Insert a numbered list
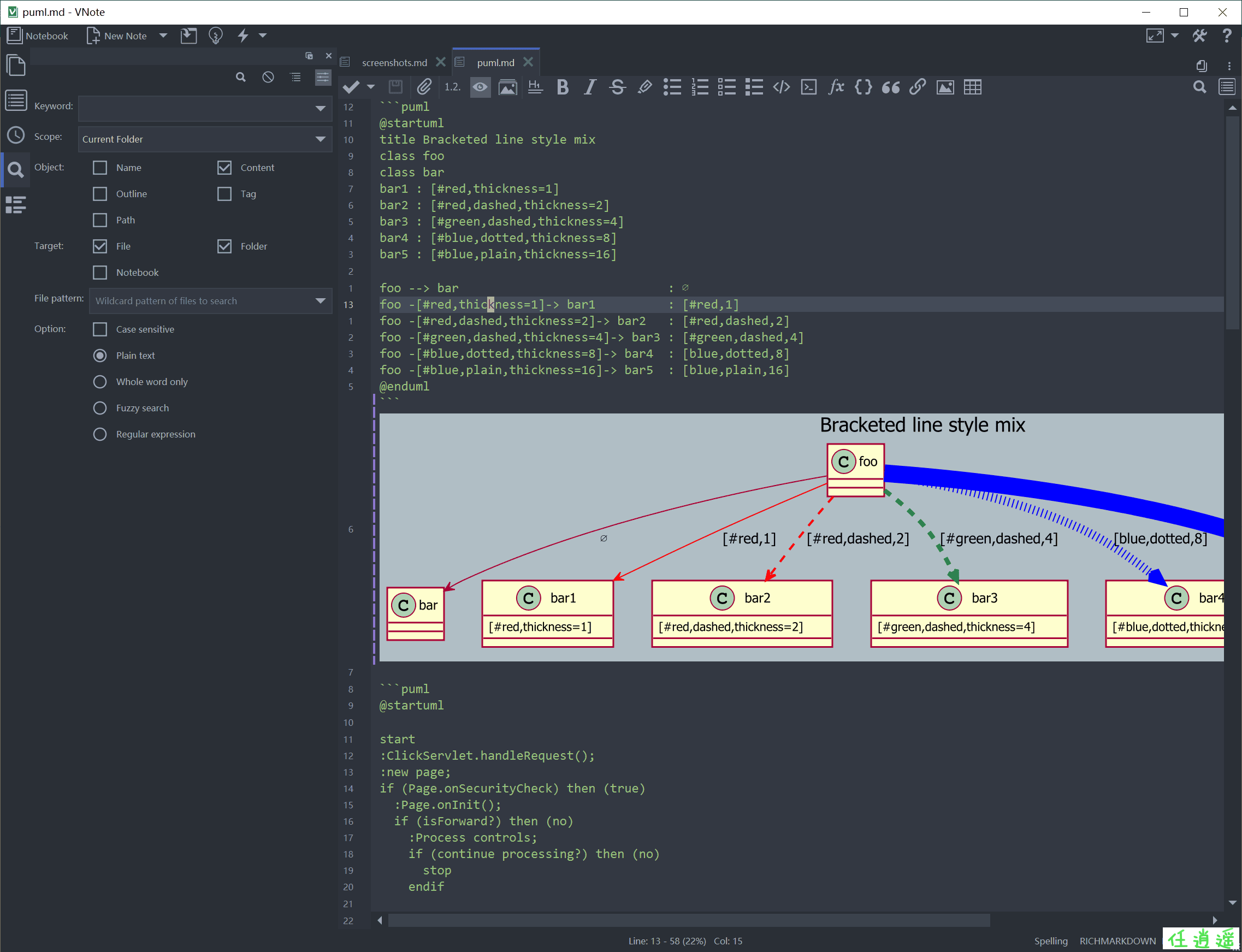This screenshot has width=1242, height=952. 700,87
